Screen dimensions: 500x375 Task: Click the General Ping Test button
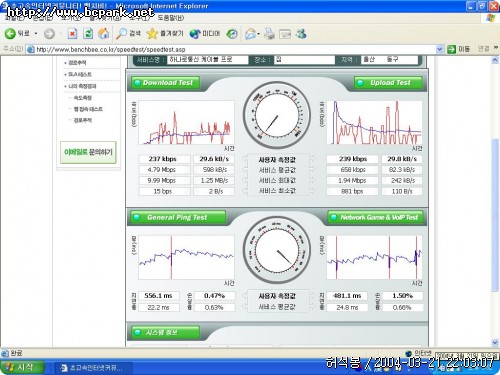pos(178,217)
